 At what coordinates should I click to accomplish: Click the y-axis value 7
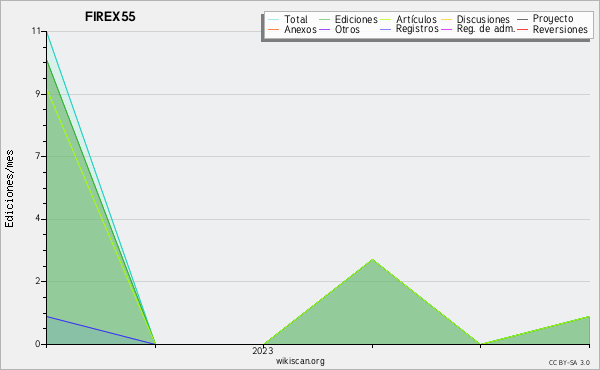pos(38,156)
